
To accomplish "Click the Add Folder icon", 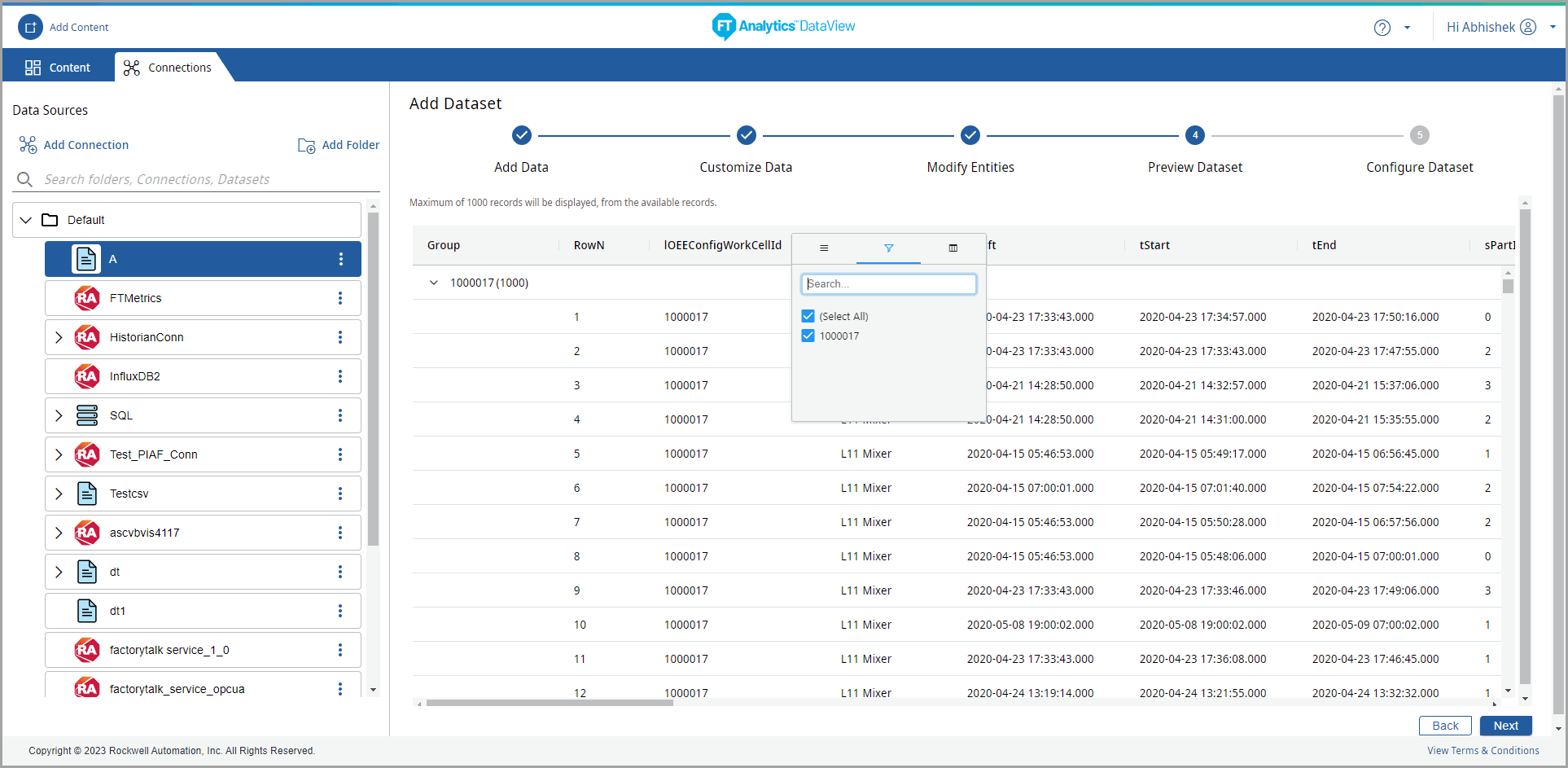I will (306, 145).
